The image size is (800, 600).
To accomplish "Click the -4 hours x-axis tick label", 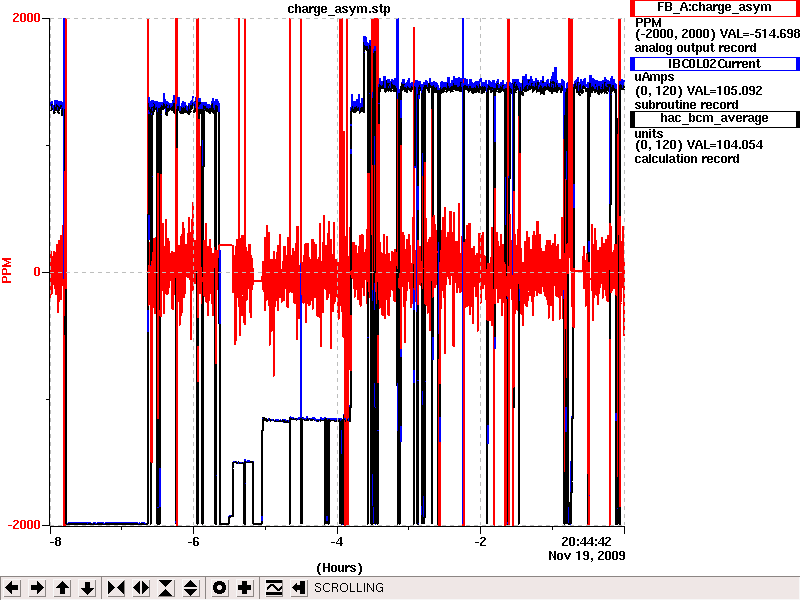I will pos(337,541).
